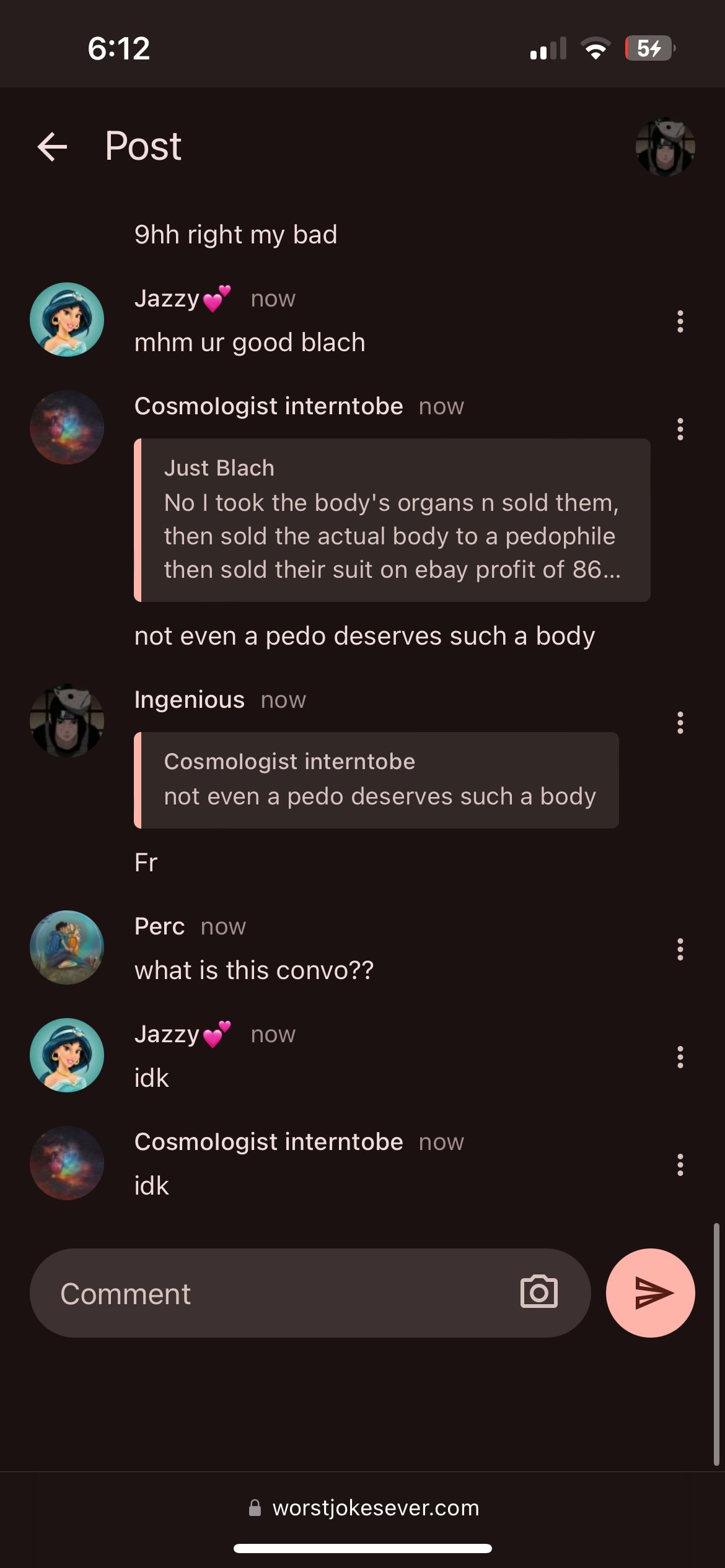725x1568 pixels.
Task: Tap the username Ingenious
Action: point(190,700)
